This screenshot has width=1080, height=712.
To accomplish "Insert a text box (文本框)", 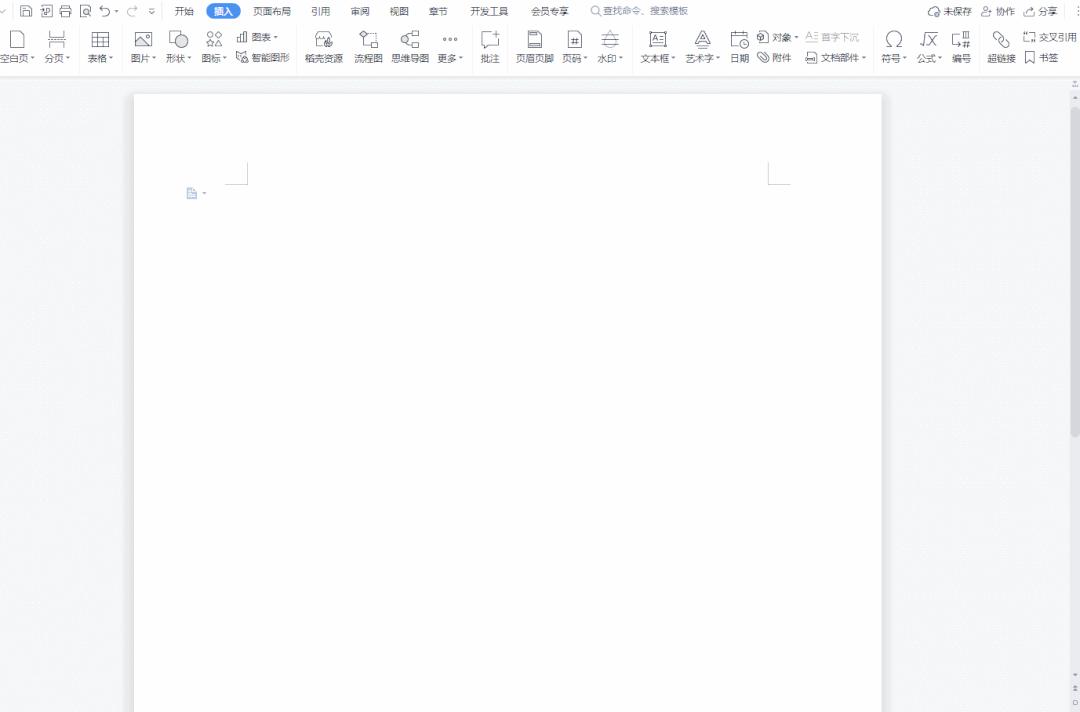I will pos(658,47).
